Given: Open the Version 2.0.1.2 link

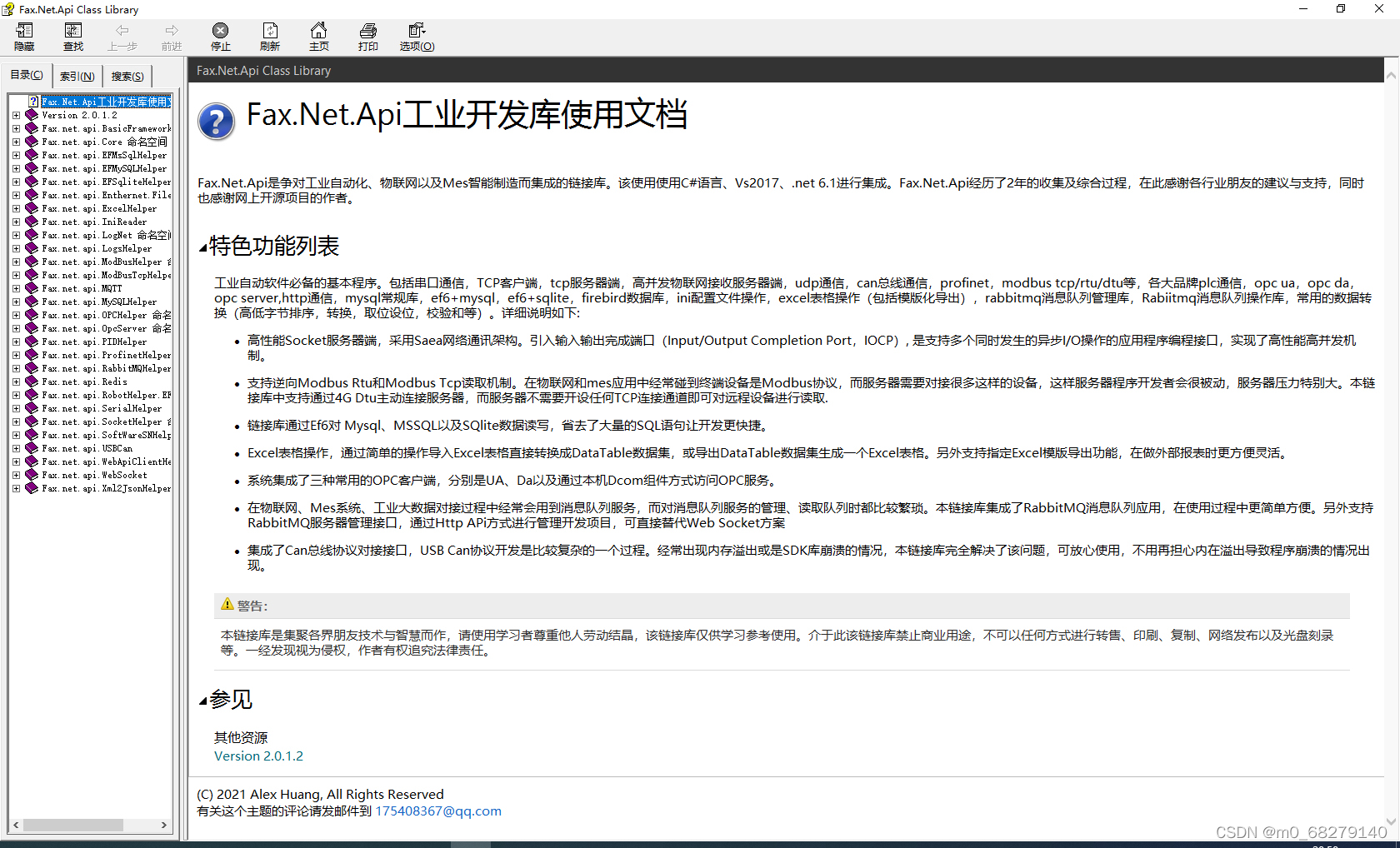Looking at the screenshot, I should click(x=258, y=756).
